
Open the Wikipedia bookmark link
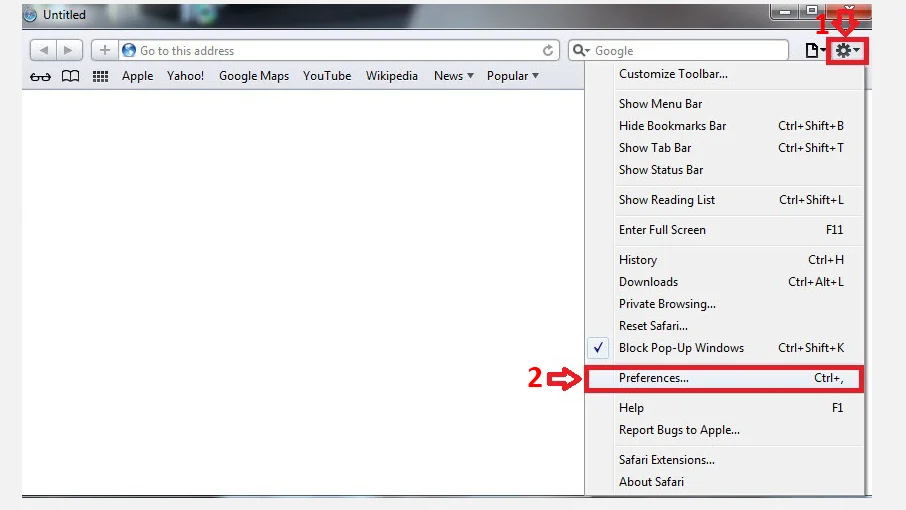(392, 76)
